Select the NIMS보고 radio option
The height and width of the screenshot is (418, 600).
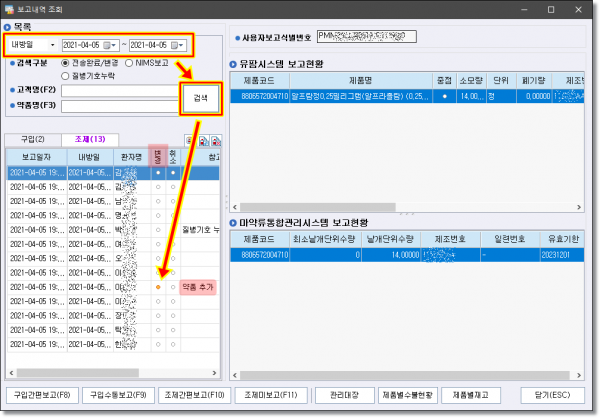tap(129, 62)
